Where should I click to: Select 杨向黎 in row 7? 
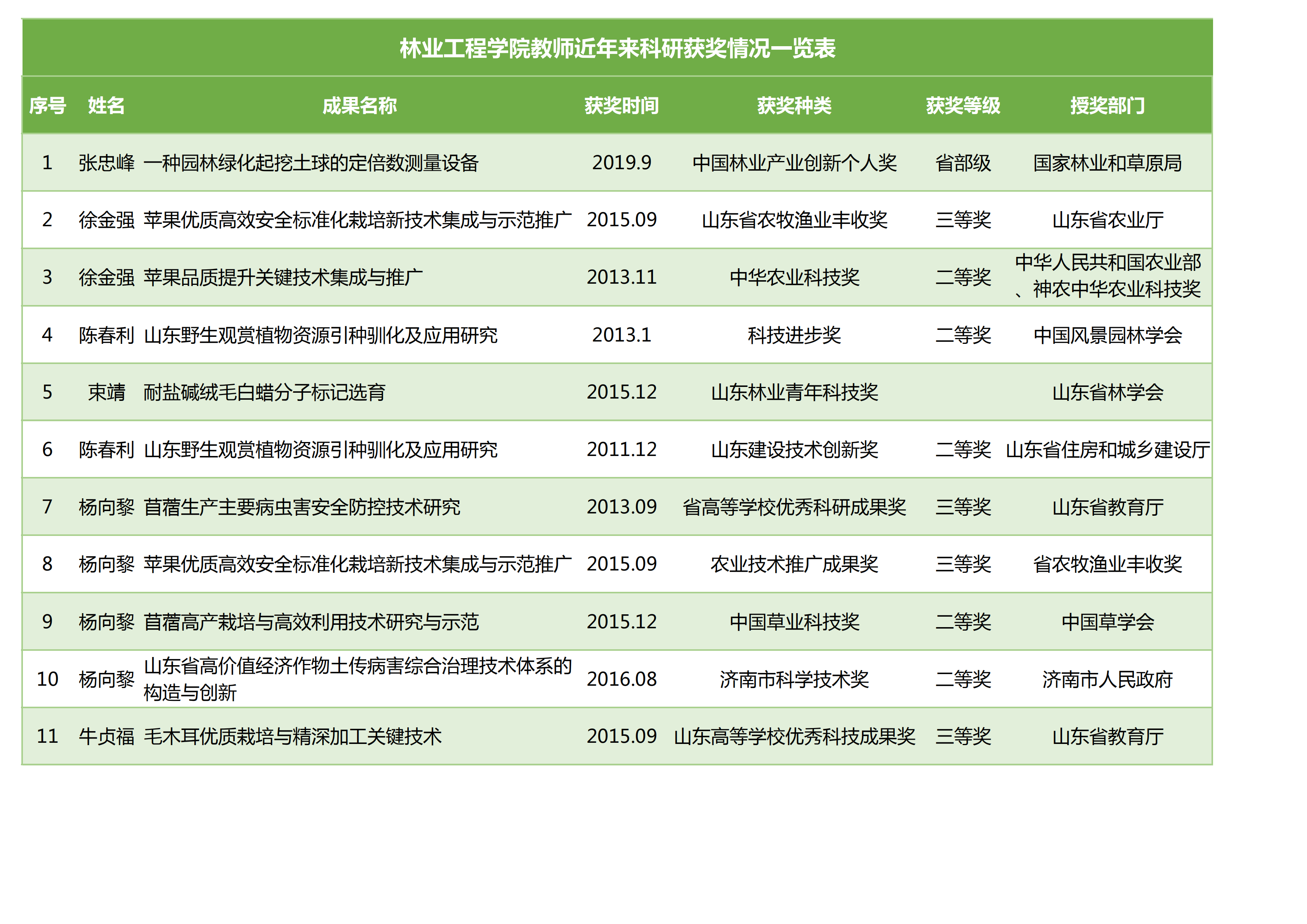(106, 507)
